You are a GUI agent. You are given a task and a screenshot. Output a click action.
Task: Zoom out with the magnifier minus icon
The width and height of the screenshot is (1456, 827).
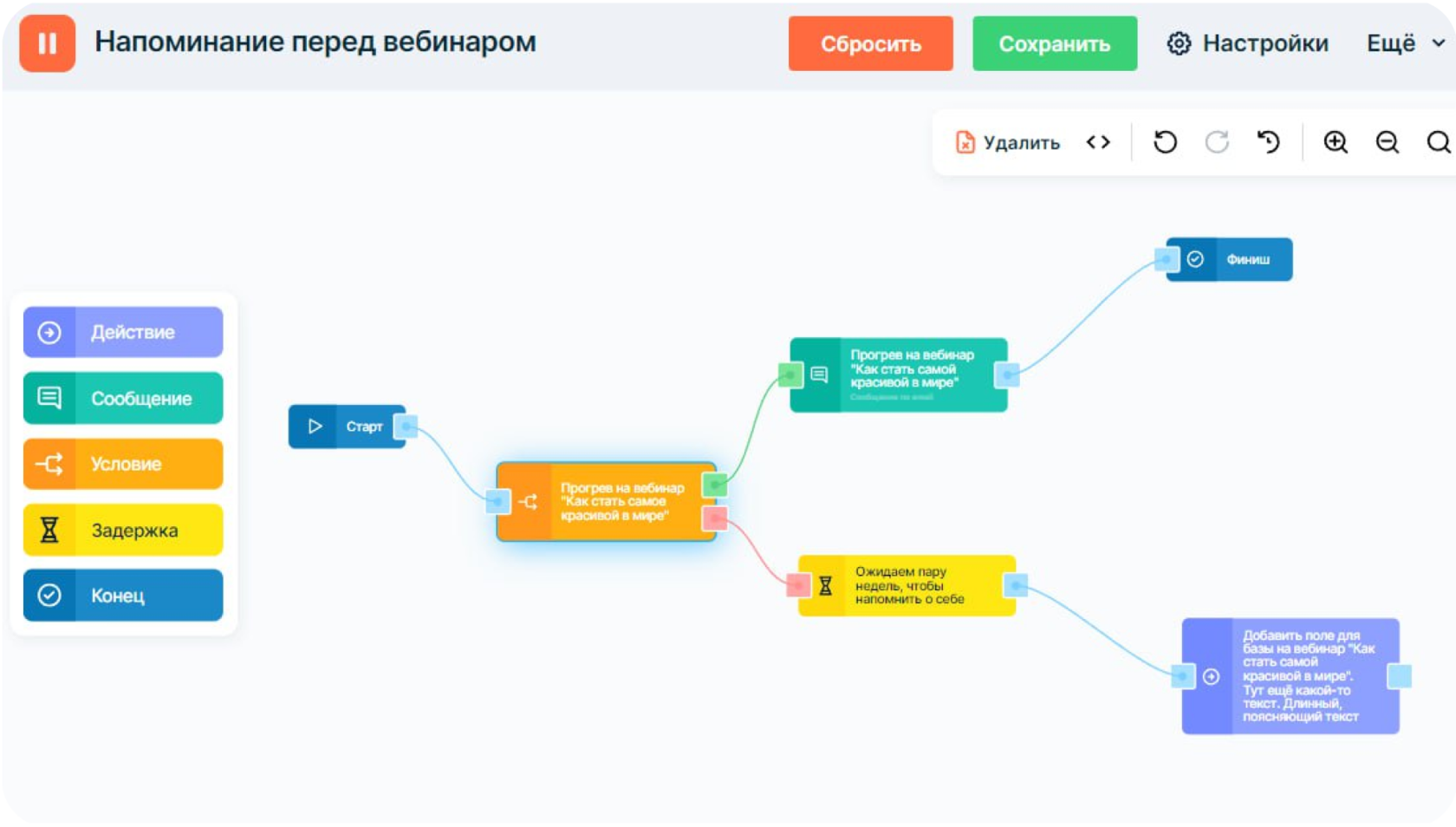tap(1387, 142)
